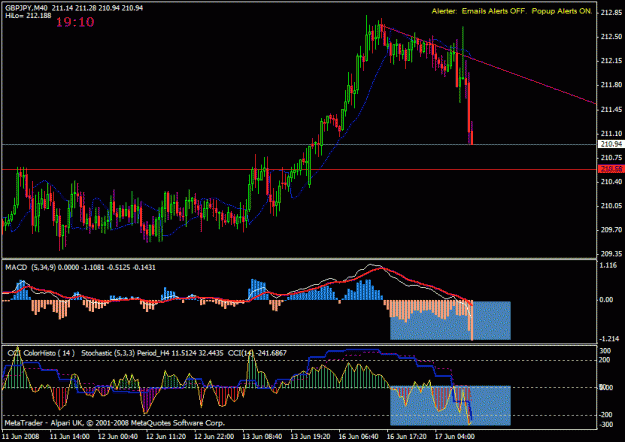
Task: Click the current price tag 210.94
Action: 611,144
